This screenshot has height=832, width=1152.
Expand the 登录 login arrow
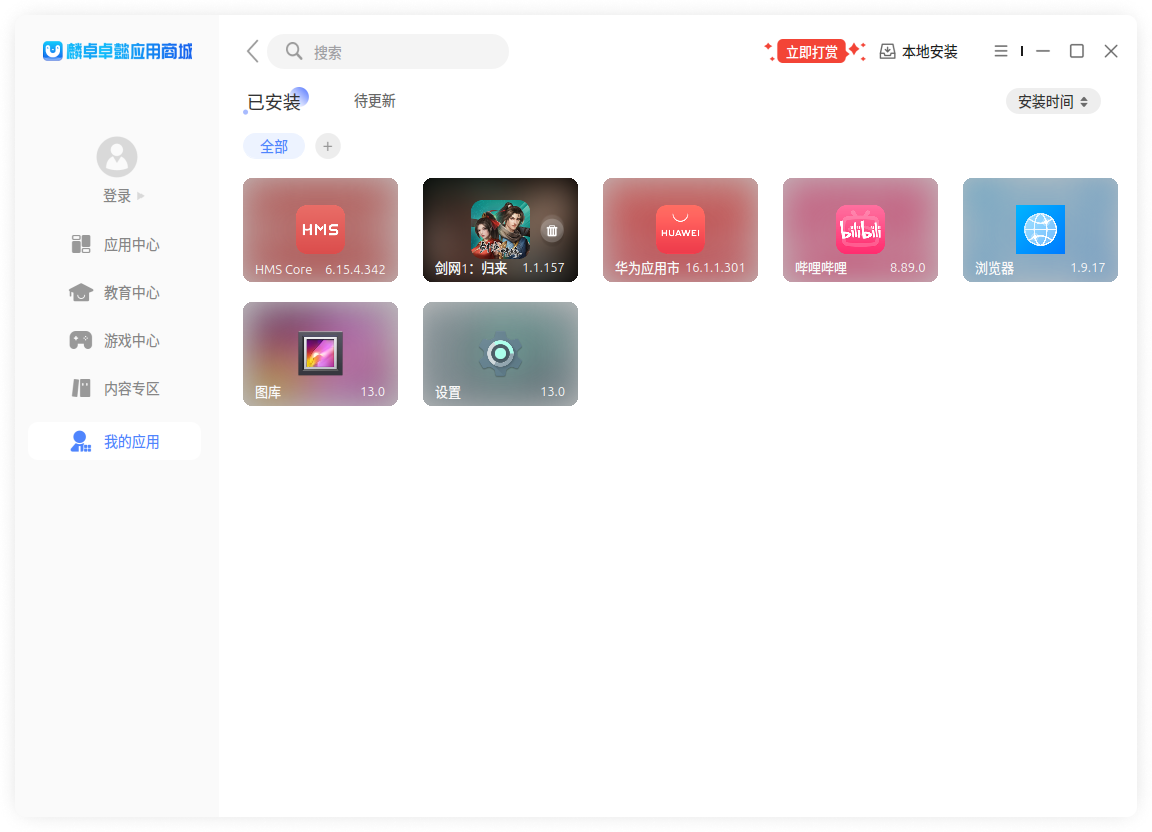(141, 196)
